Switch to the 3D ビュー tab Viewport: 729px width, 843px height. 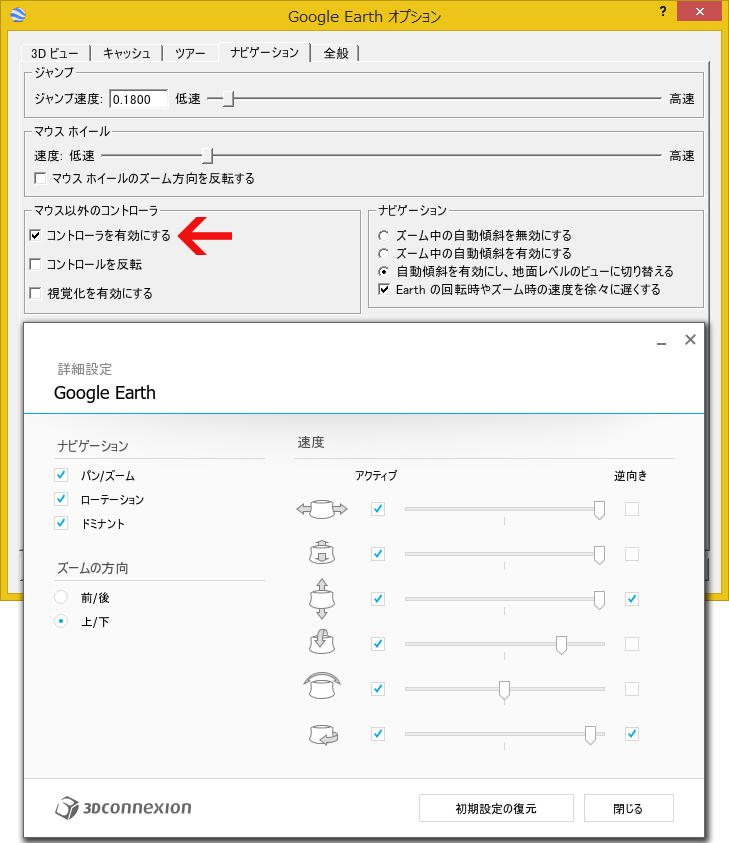click(x=55, y=53)
